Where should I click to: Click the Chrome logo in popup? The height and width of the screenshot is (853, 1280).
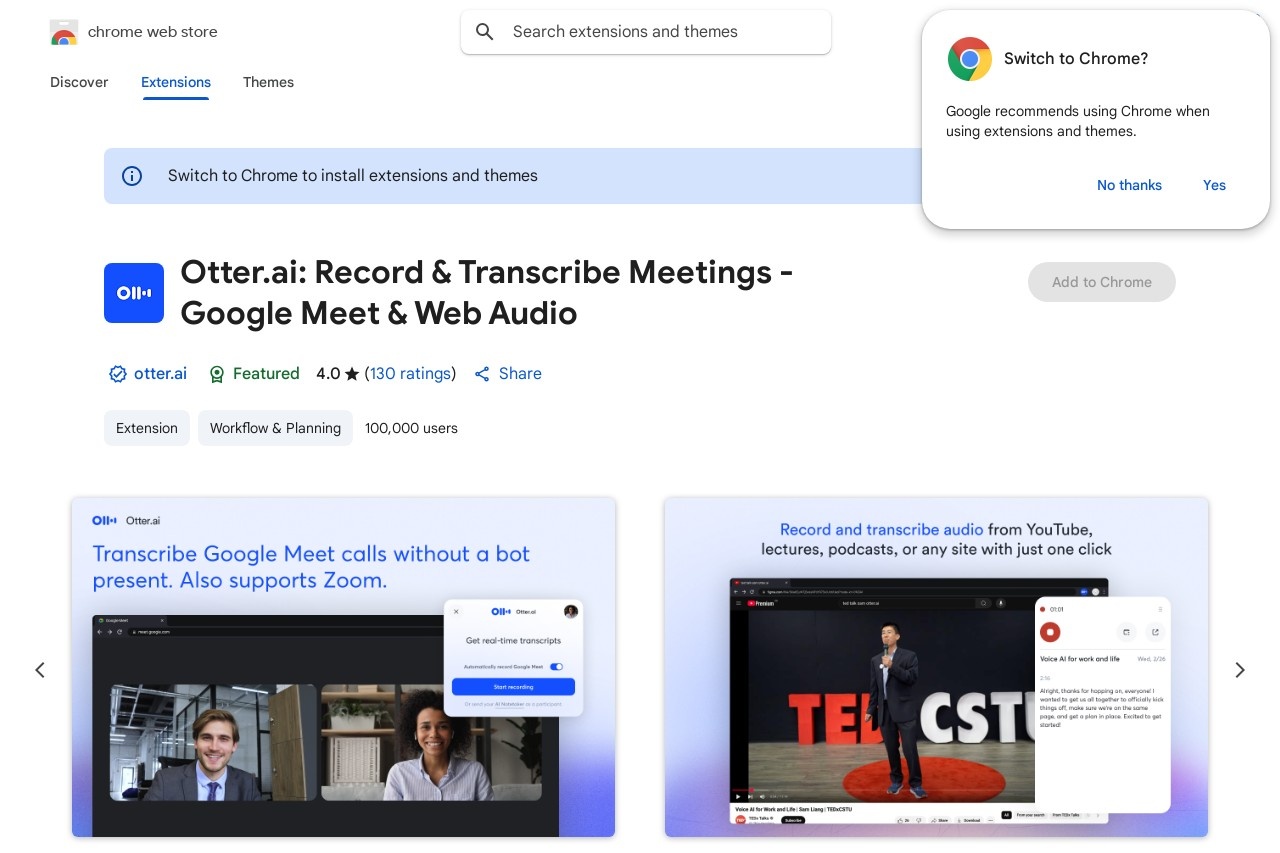click(x=970, y=59)
